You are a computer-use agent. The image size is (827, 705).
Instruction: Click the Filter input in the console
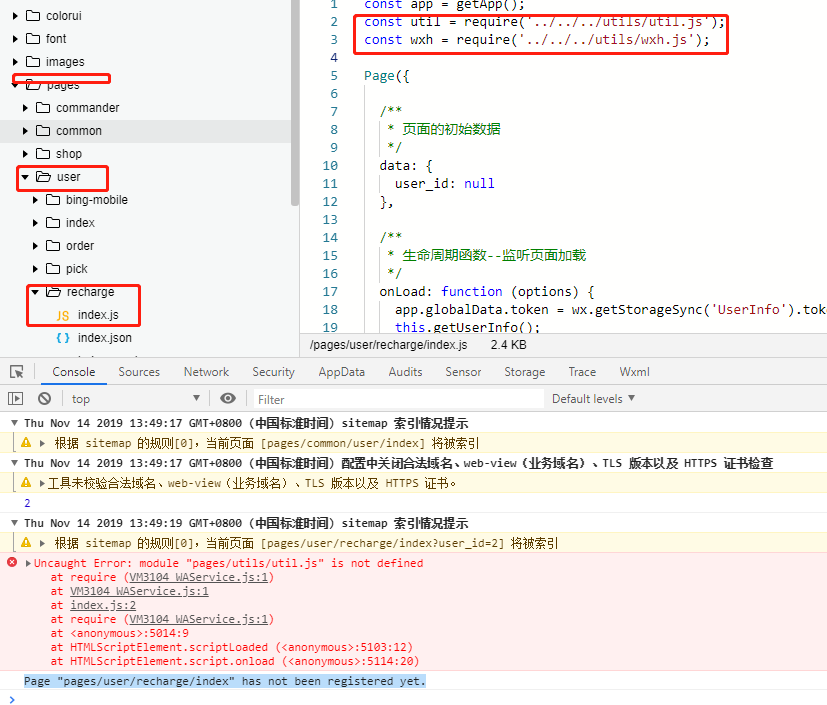point(399,399)
